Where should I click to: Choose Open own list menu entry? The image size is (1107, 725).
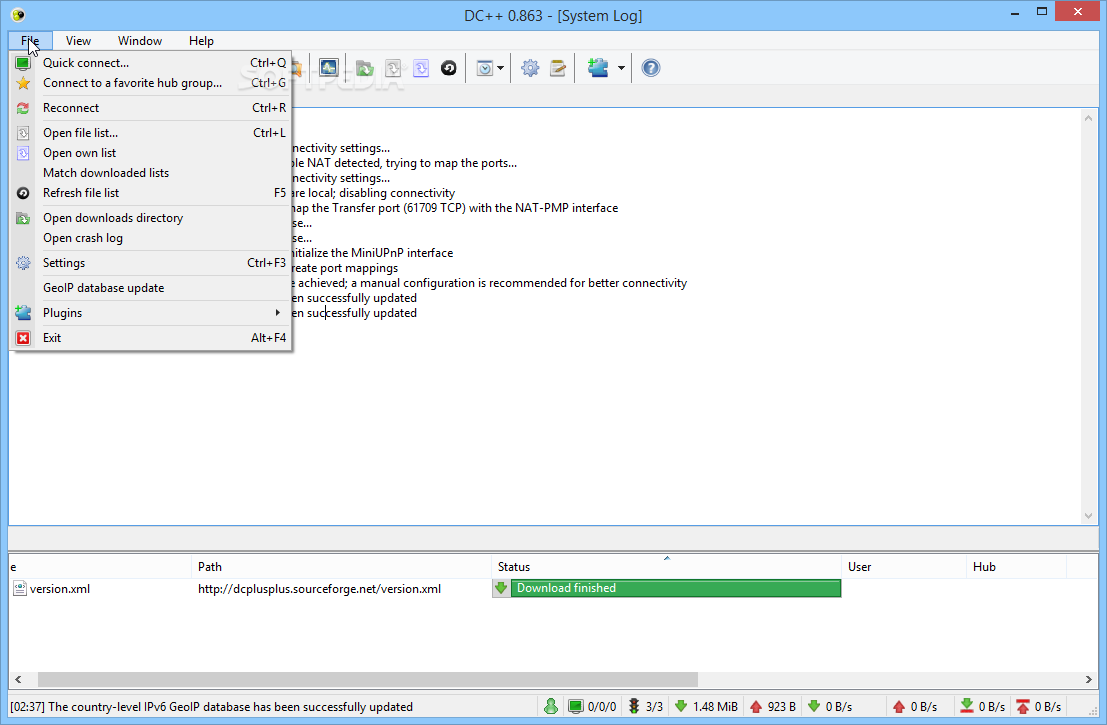[150, 153]
